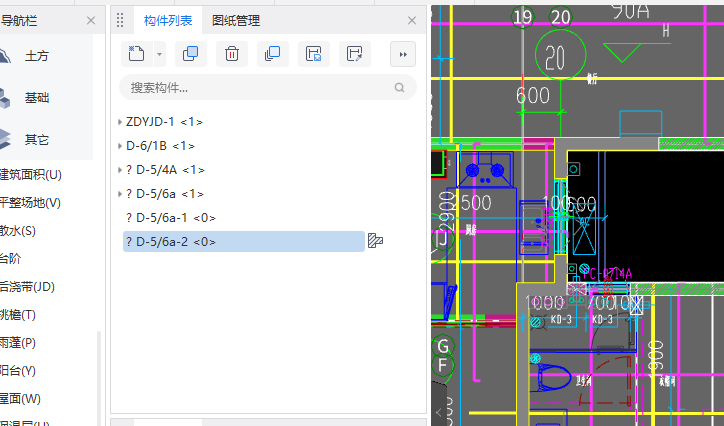Click the hatch icon beside D-5/6a-2
724x426 pixels.
[375, 241]
